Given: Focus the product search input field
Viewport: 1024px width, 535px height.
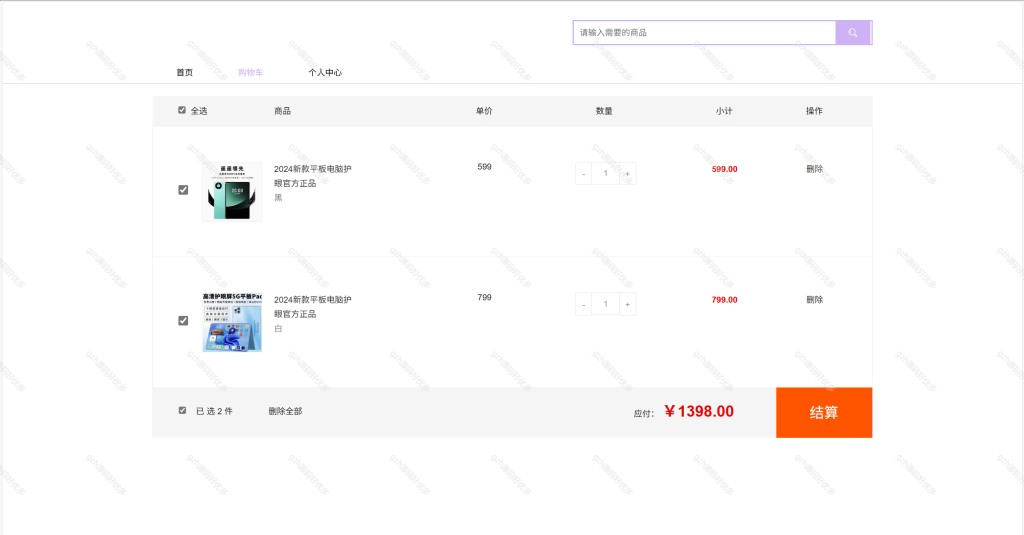Looking at the screenshot, I should (x=705, y=33).
